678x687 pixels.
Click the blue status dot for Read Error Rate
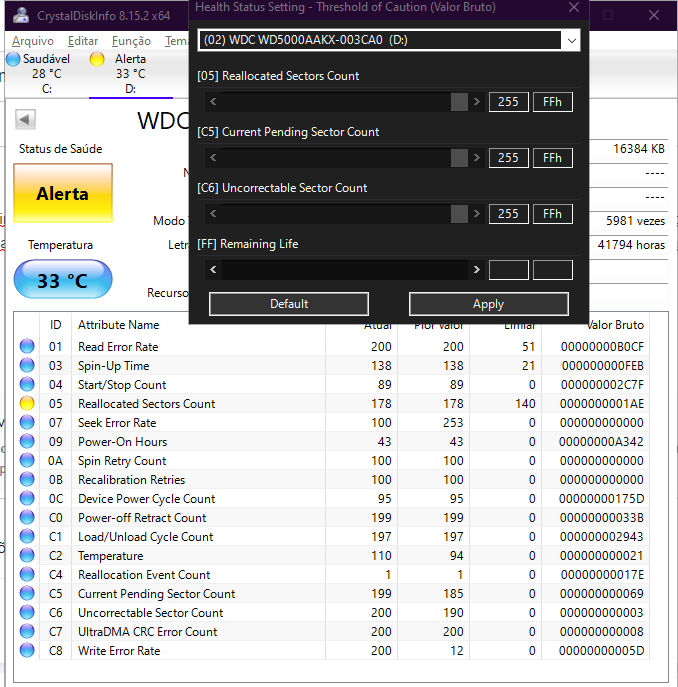pos(27,346)
